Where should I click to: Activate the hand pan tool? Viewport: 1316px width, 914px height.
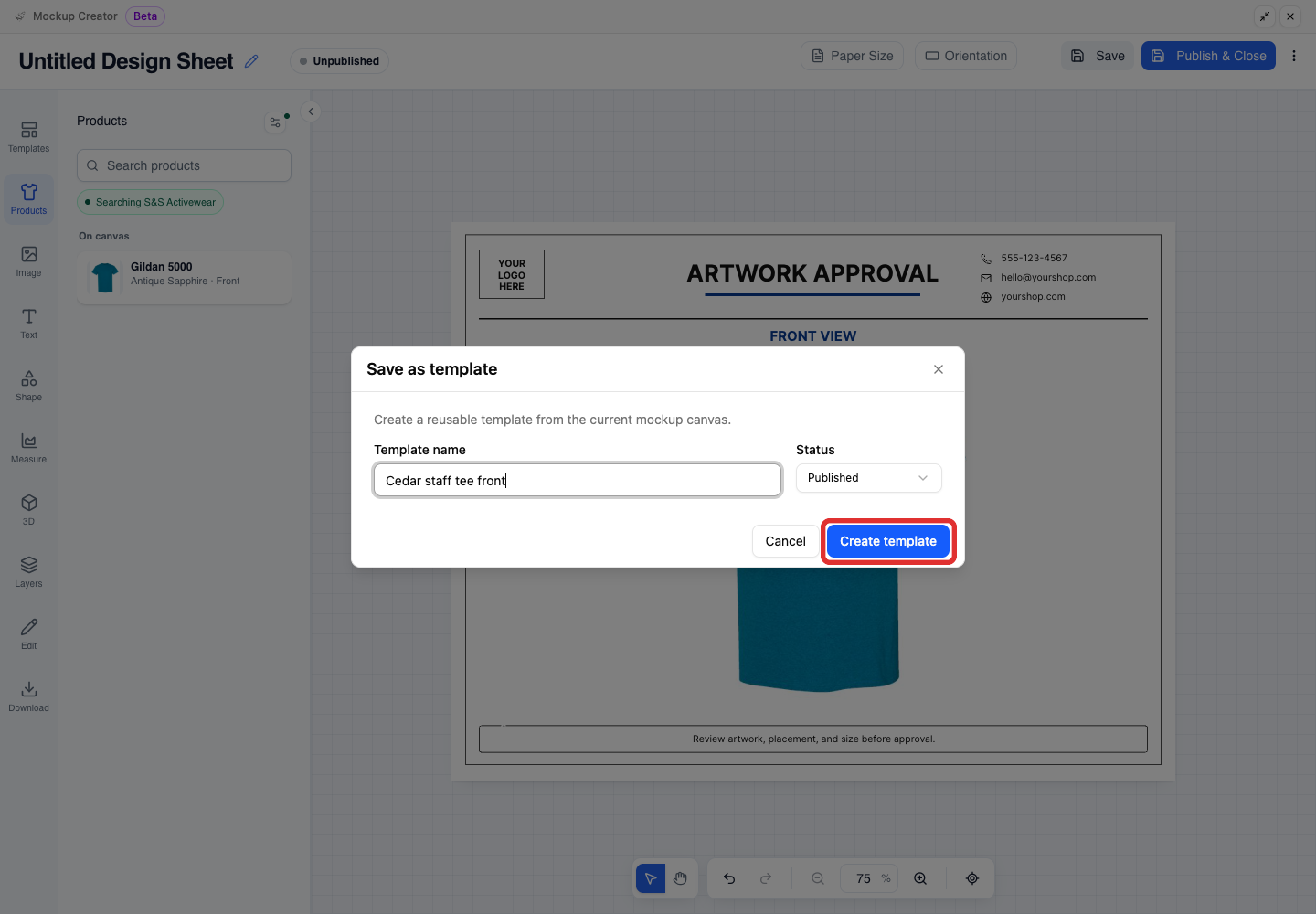click(x=680, y=878)
